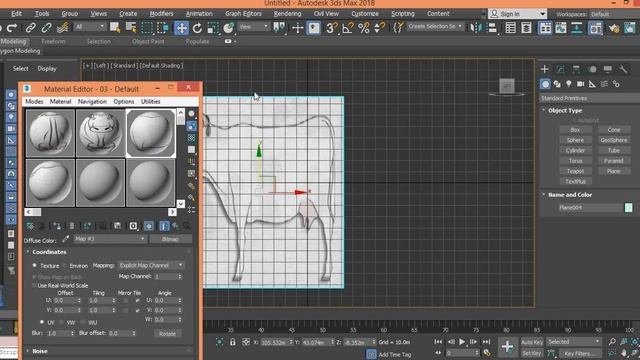Click the Set Key button
The height and width of the screenshot is (360, 640).
(532, 353)
